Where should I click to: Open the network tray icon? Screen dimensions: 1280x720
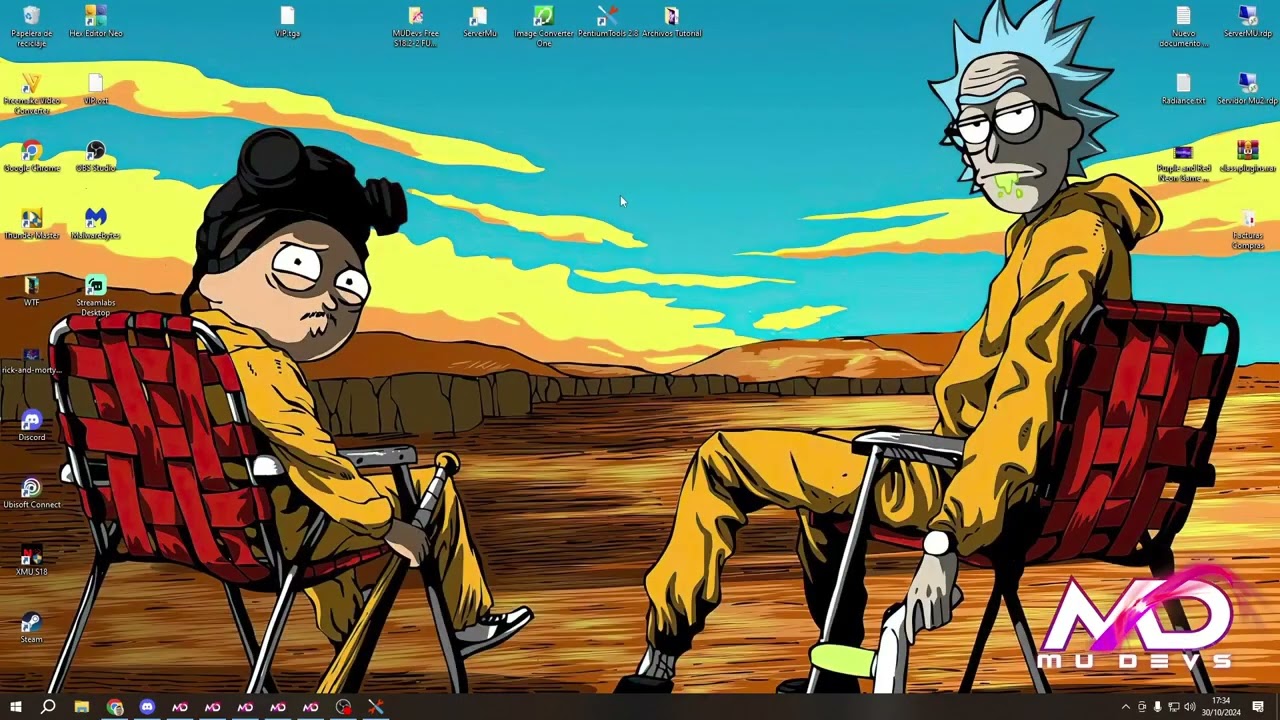tap(1173, 707)
